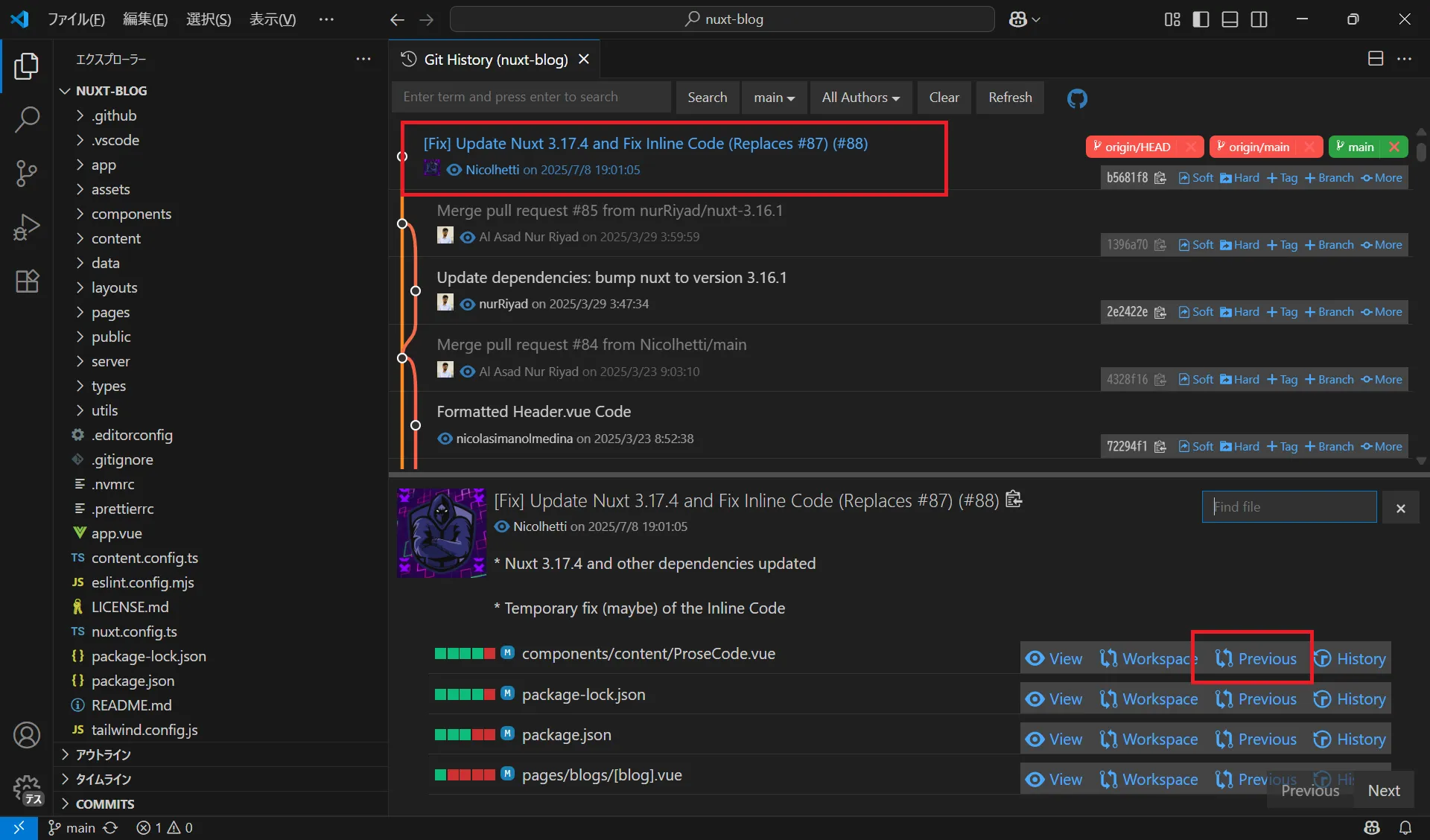Image resolution: width=1430 pixels, height=840 pixels.
Task: Open Customize Layout icon
Action: [1172, 19]
